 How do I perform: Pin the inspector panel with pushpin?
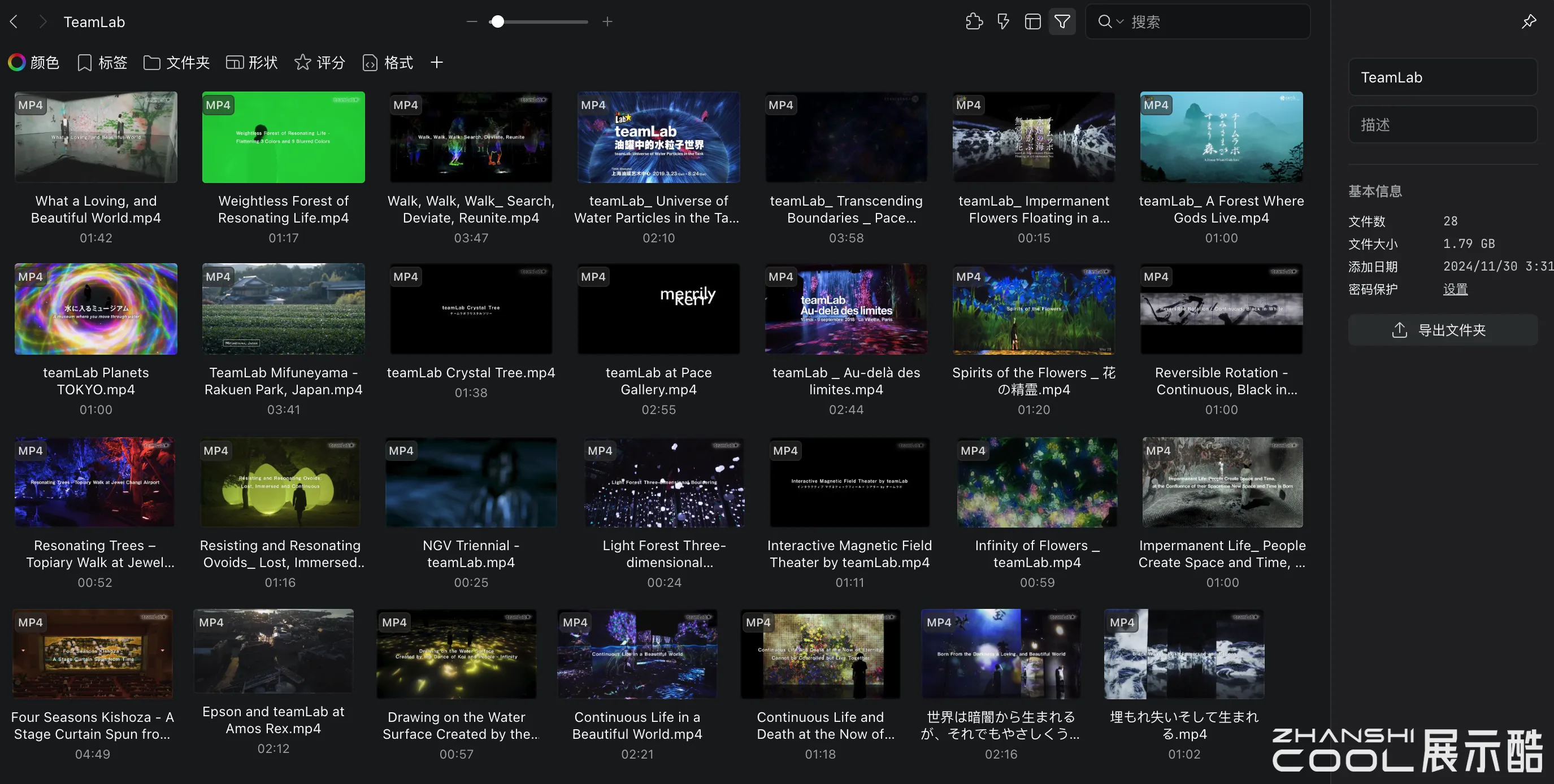[1529, 21]
